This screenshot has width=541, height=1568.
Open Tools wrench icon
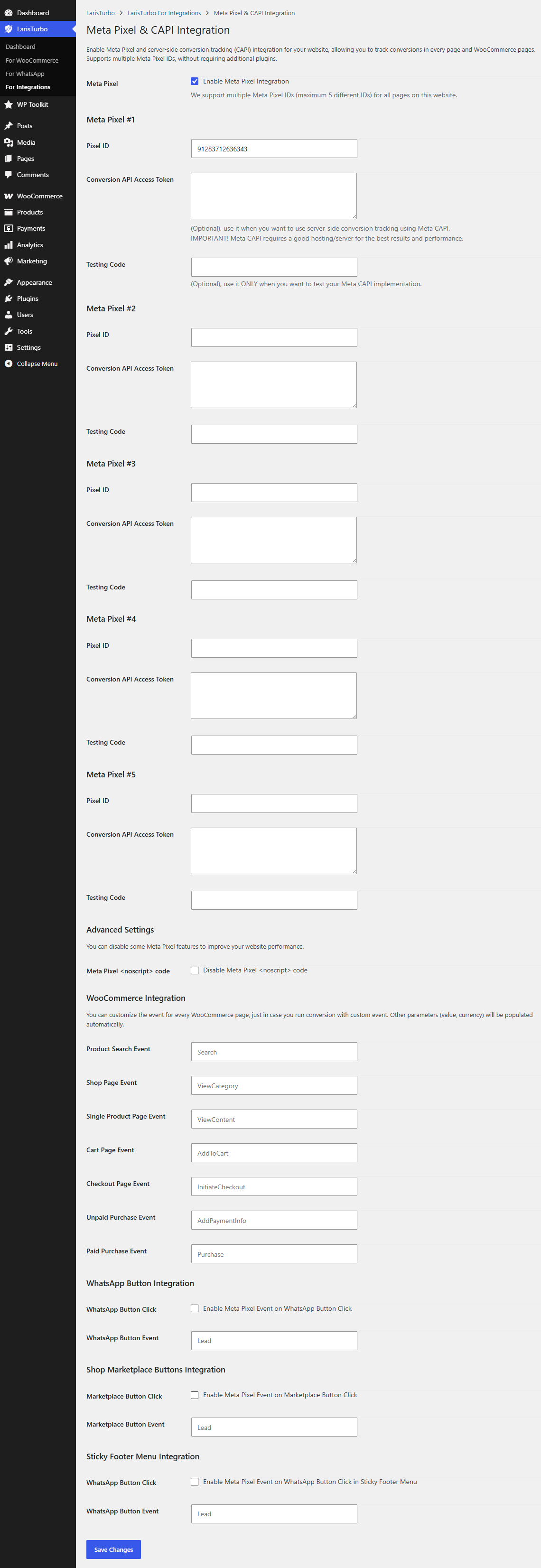point(9,332)
